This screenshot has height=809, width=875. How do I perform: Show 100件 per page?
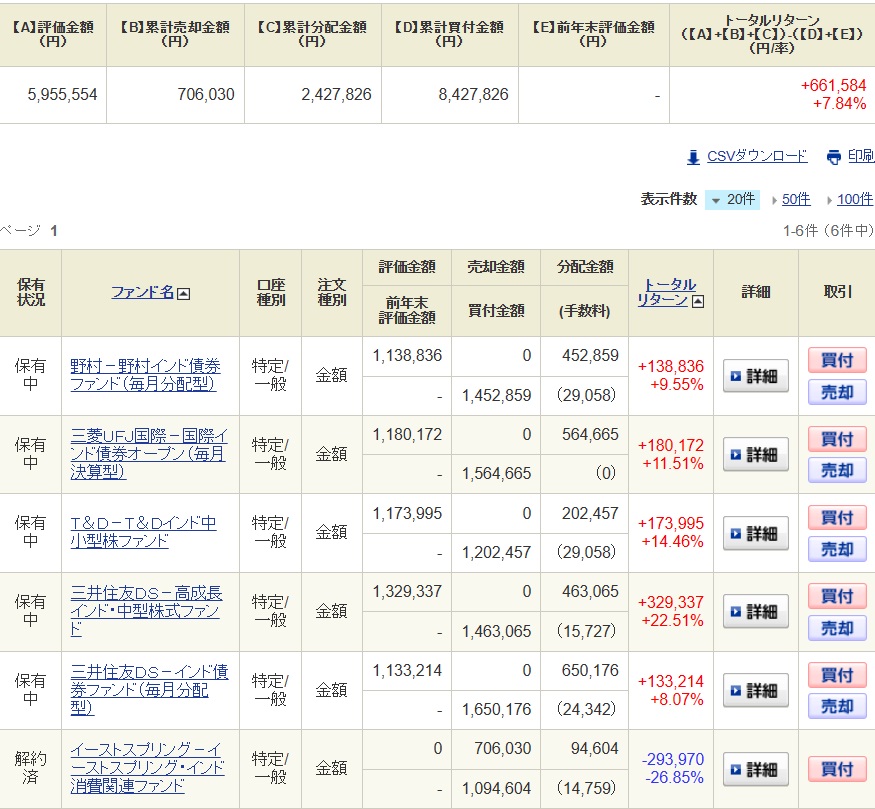pyautogui.click(x=854, y=200)
